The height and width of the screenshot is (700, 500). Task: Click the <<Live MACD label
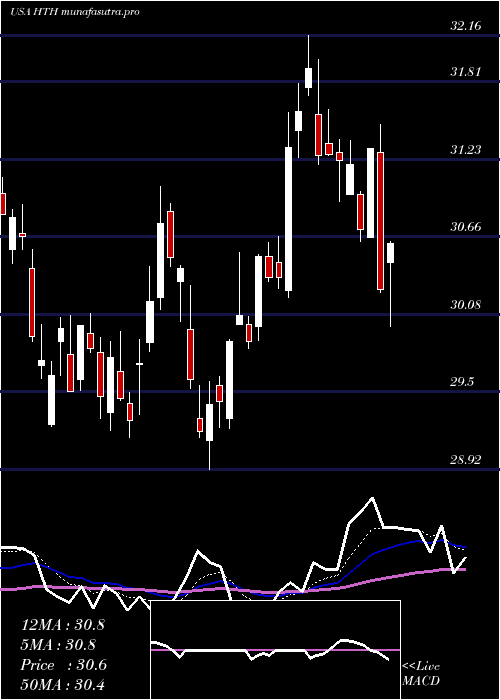pos(421,673)
